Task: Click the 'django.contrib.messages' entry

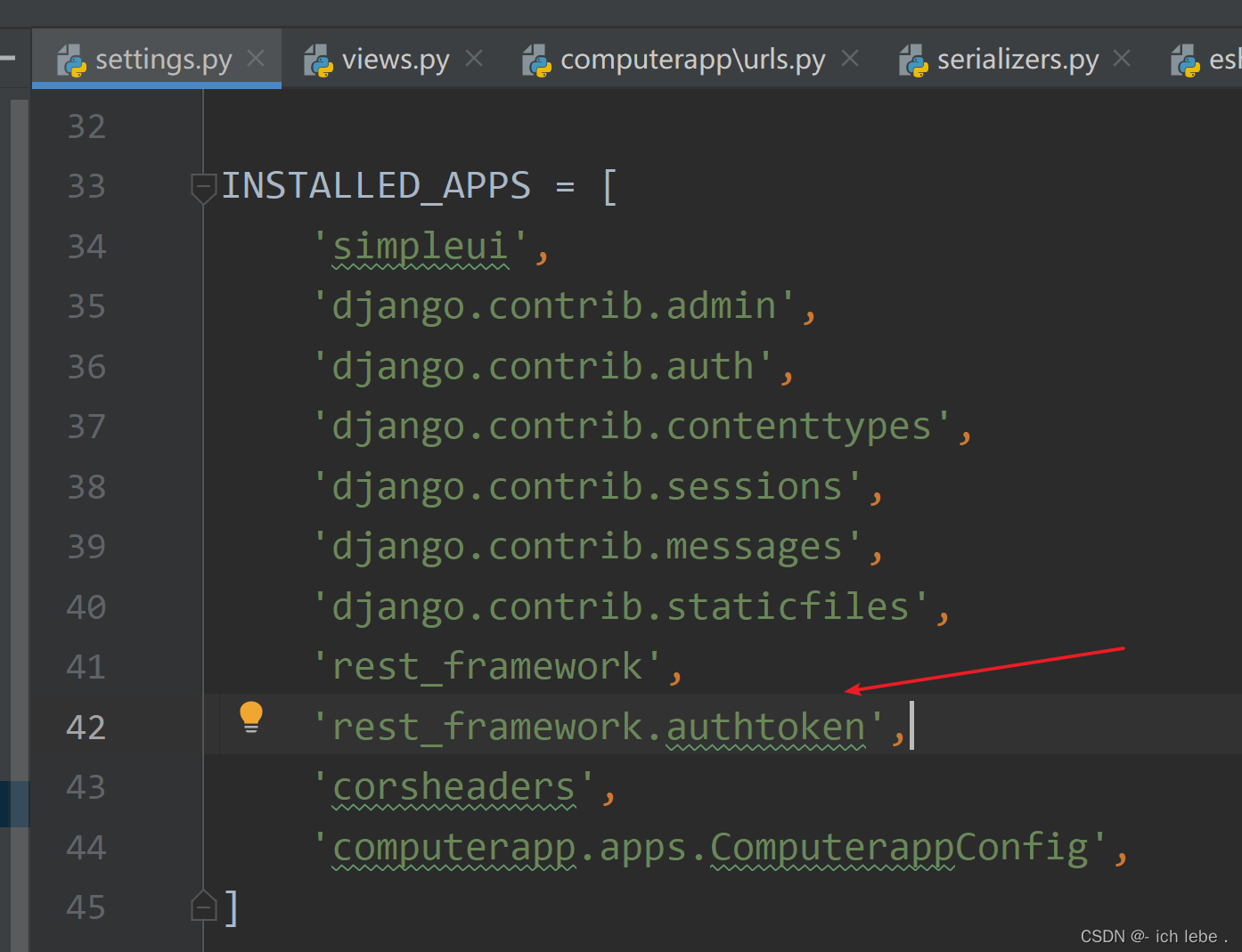Action: [x=587, y=547]
